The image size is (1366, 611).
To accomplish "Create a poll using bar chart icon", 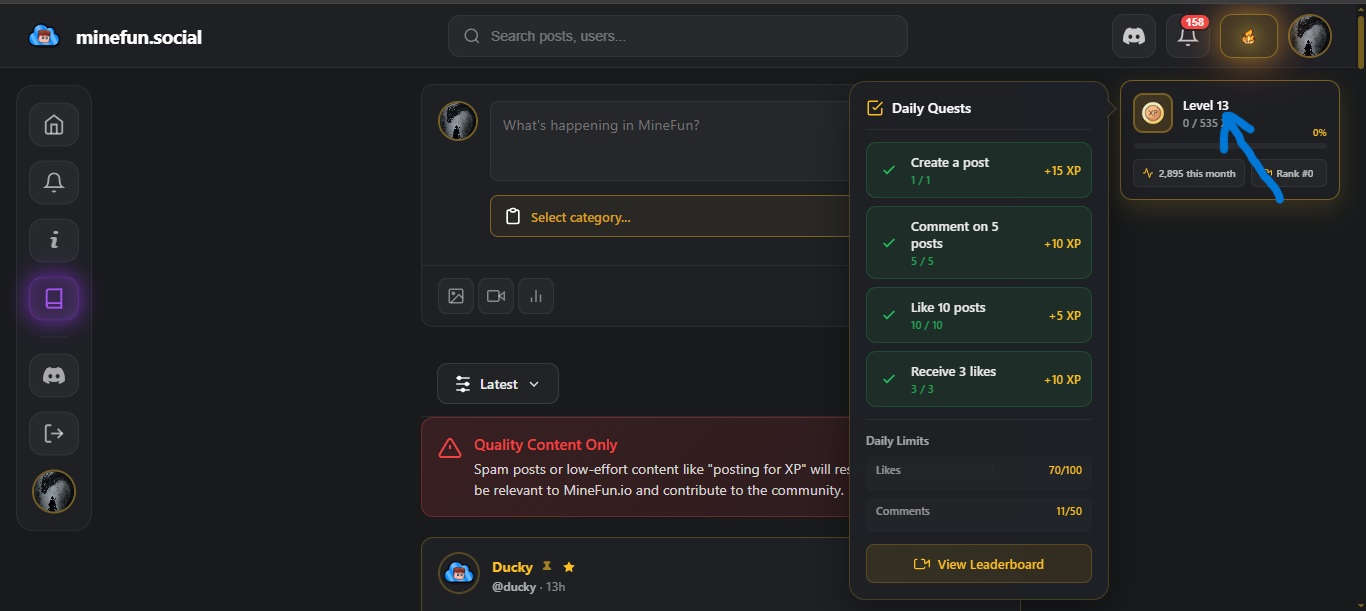I will pos(536,296).
